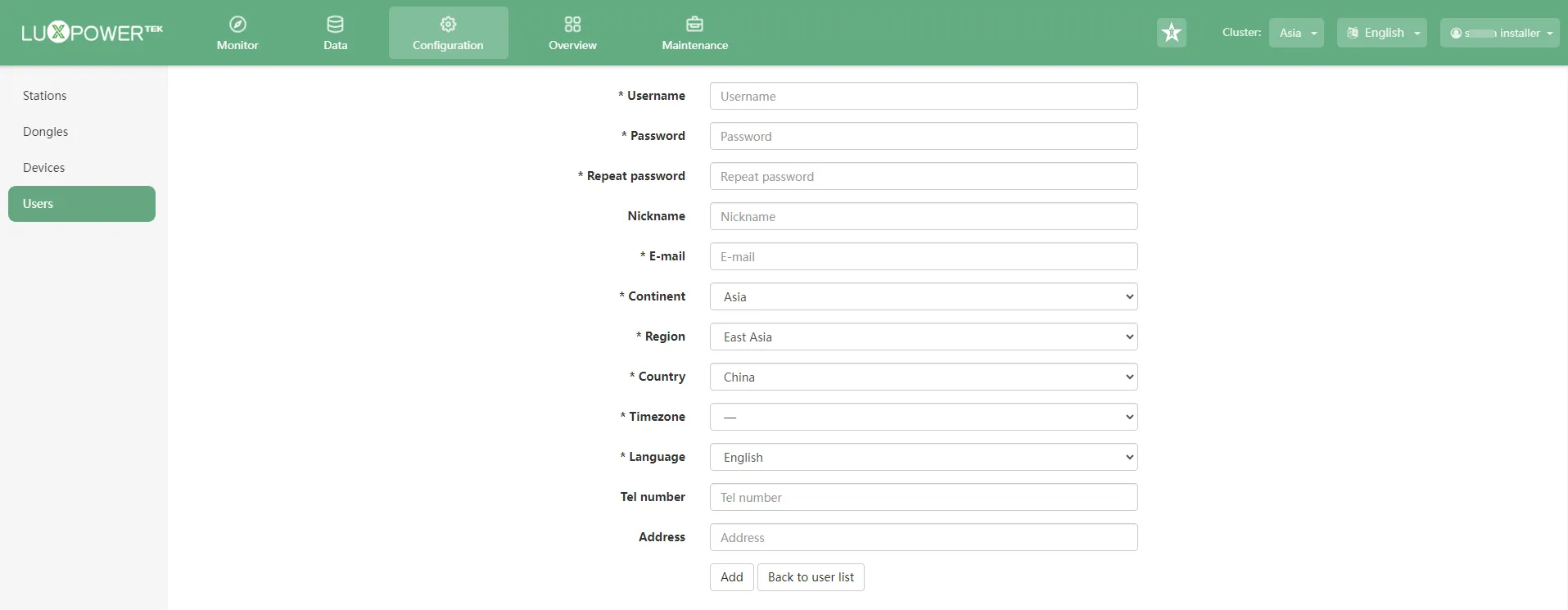Click Back to user list button
The height and width of the screenshot is (610, 1568).
click(x=811, y=577)
